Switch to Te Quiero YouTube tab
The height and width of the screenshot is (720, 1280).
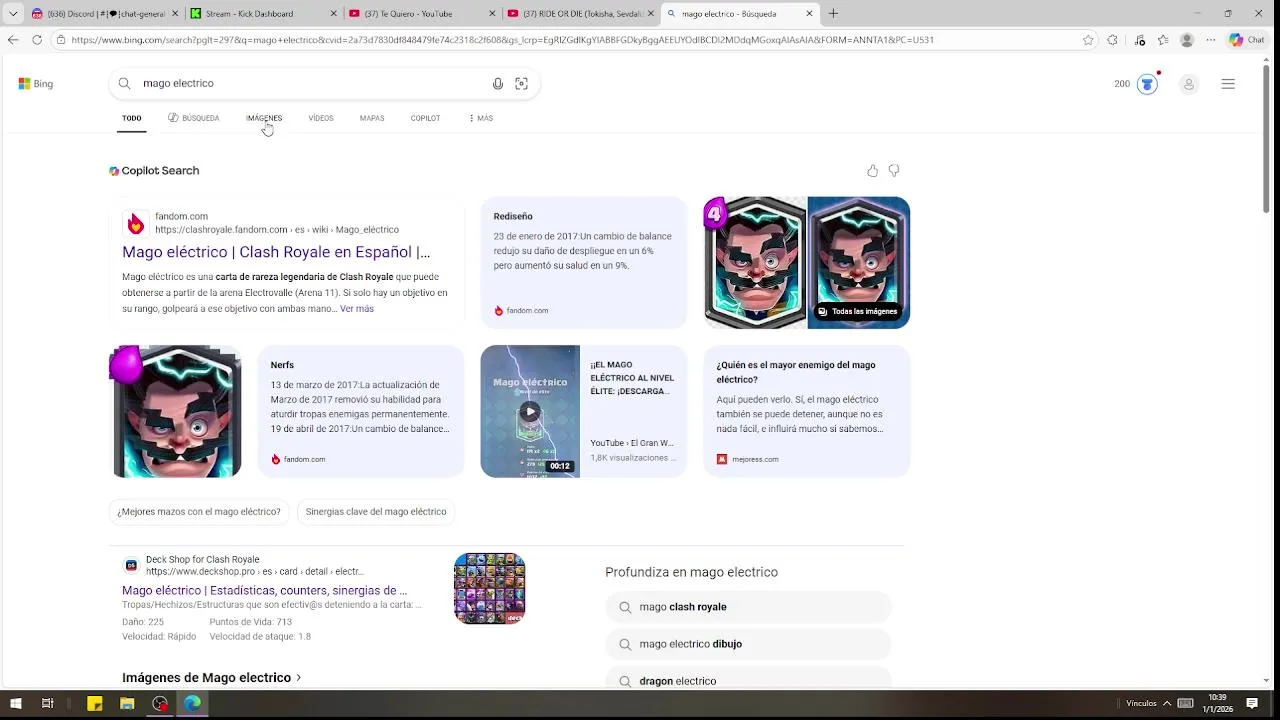[420, 14]
